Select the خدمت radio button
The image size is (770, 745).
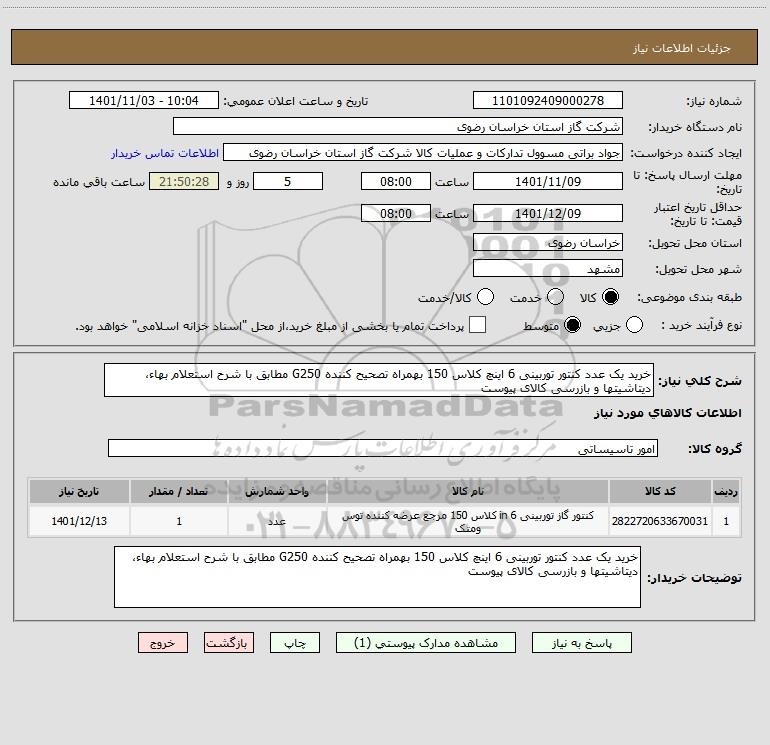(x=555, y=297)
